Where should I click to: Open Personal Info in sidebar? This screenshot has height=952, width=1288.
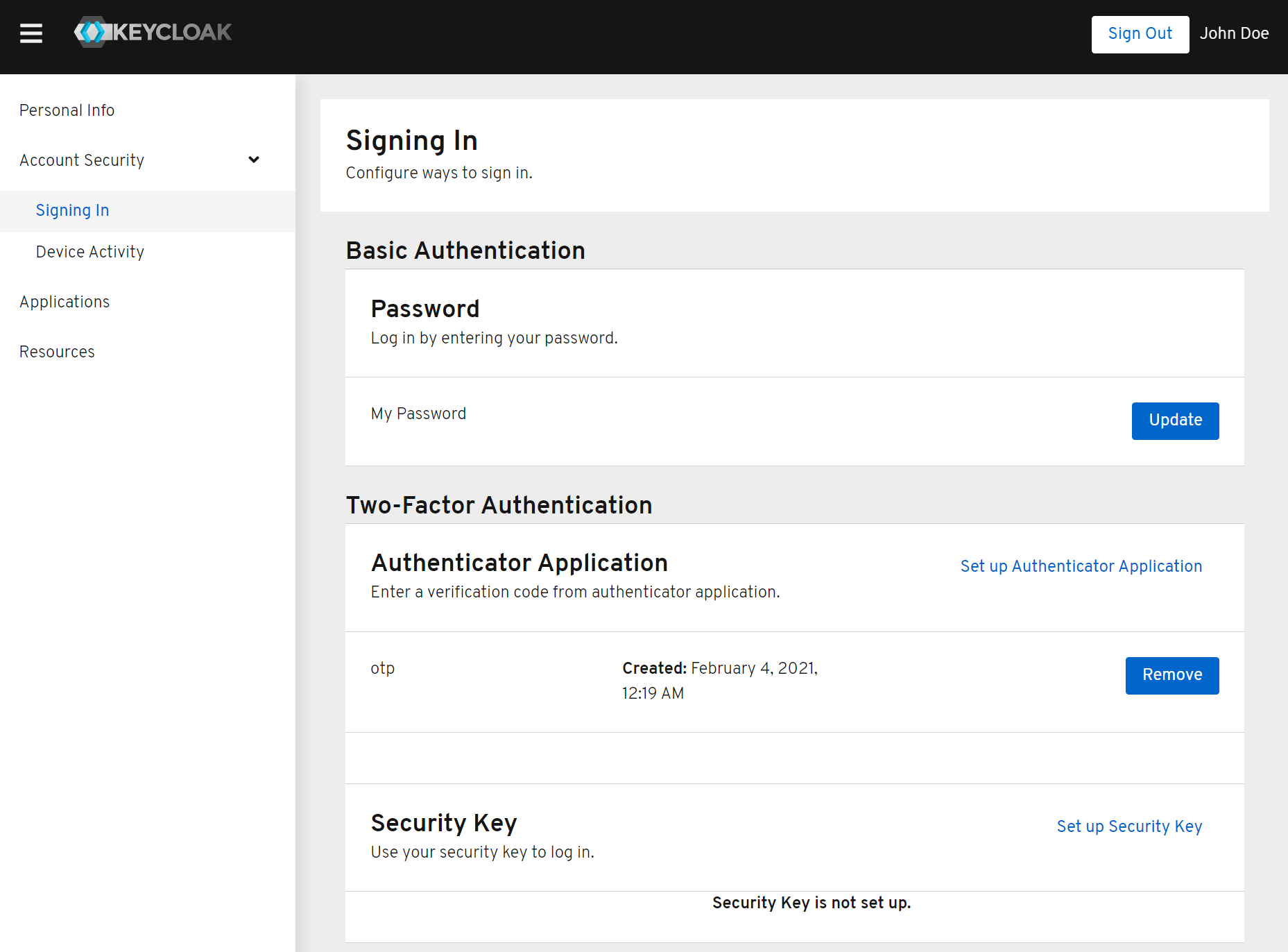[x=67, y=110]
